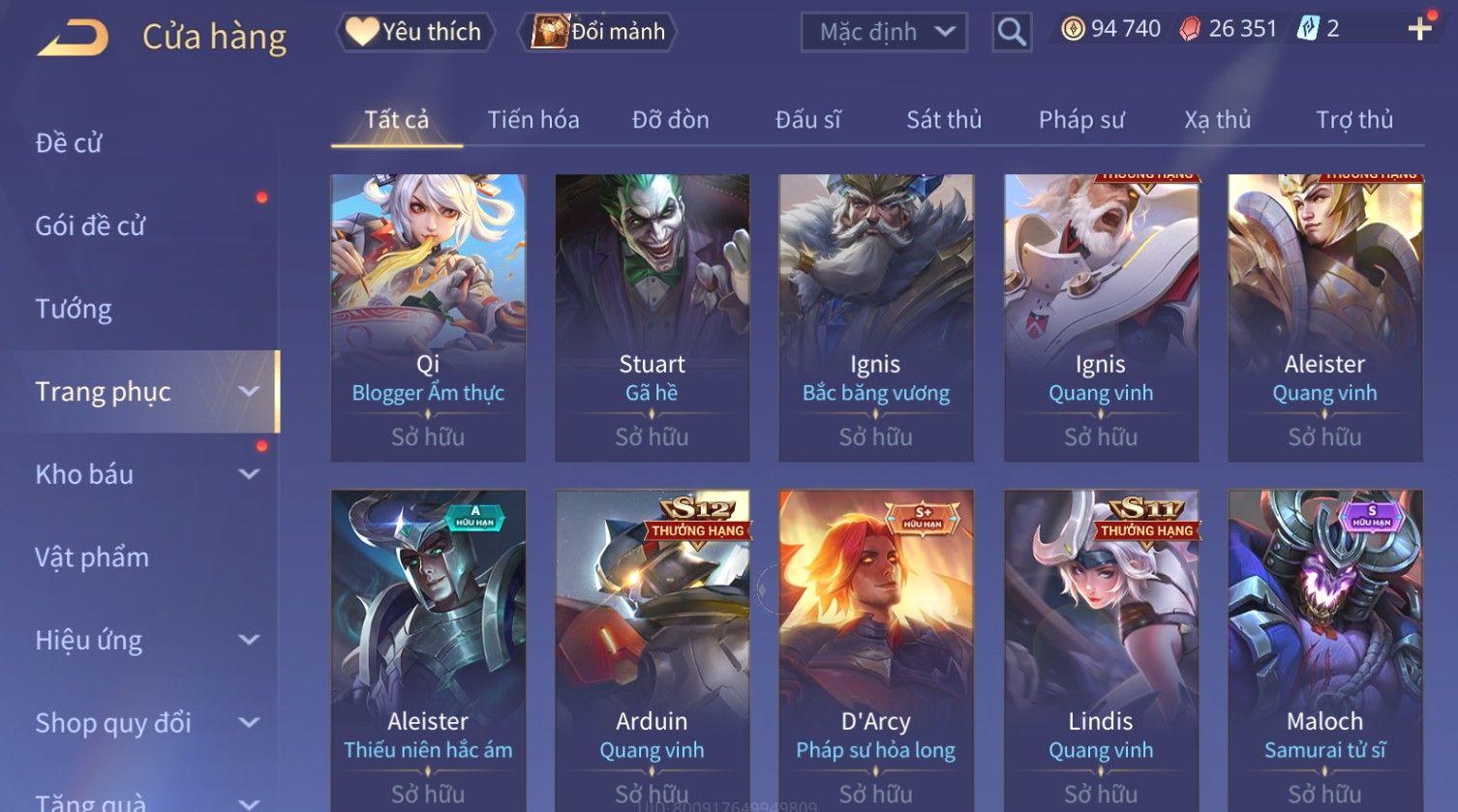Select D'Arcy Pháp sư hỏa long skin
The height and width of the screenshot is (812, 1458).
[x=876, y=650]
